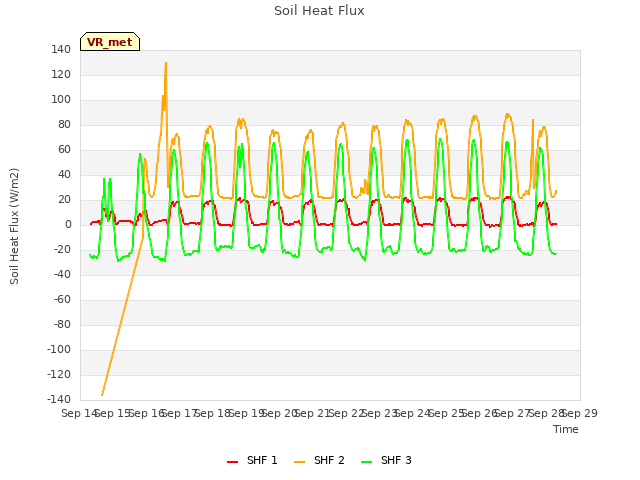The width and height of the screenshot is (640, 480).
Task: Click the VR_met annotation label
Action: pos(110,42)
